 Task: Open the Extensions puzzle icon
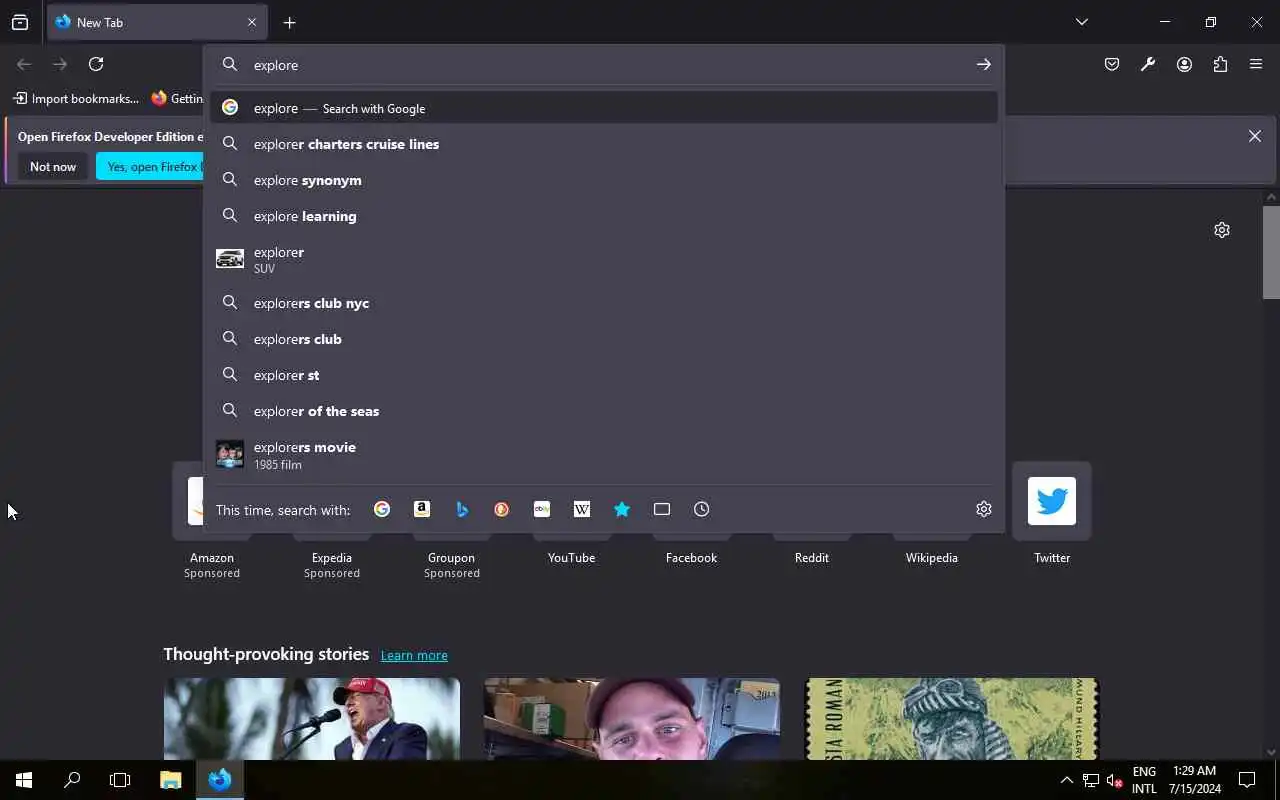[x=1220, y=64]
